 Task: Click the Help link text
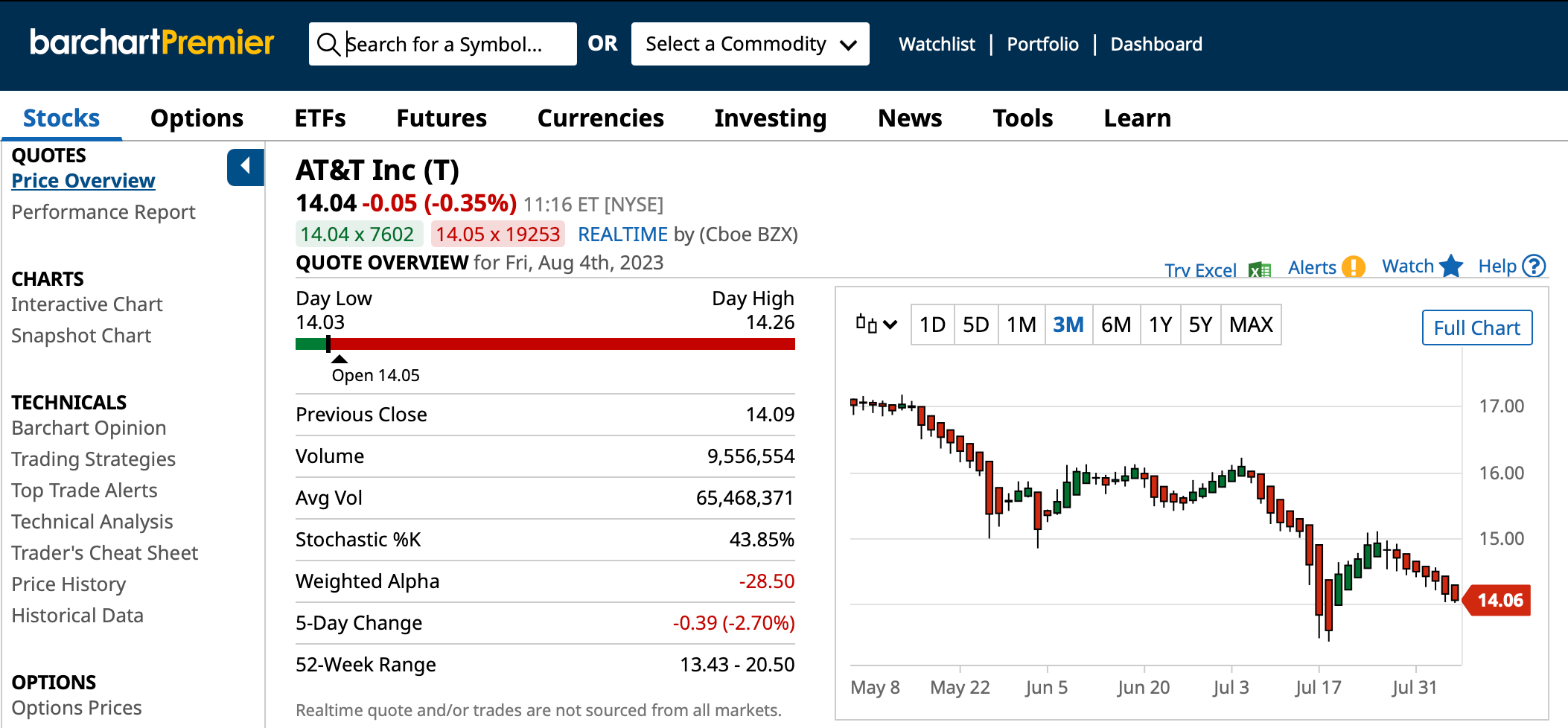click(1497, 266)
